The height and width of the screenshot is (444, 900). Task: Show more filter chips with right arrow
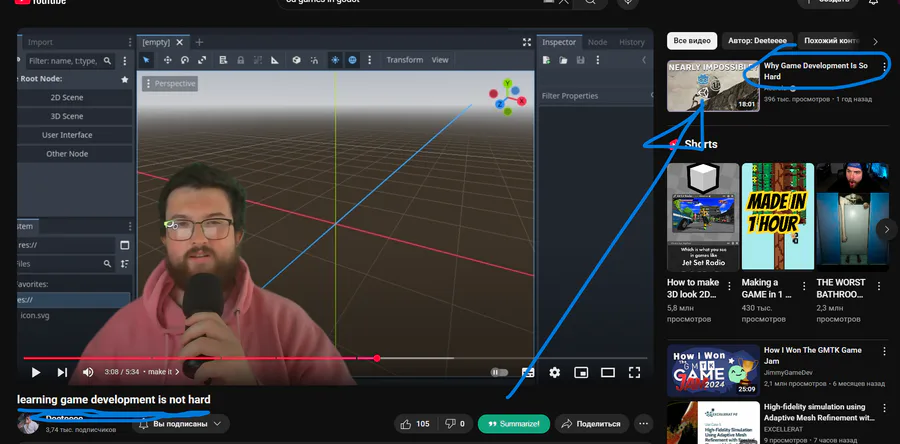tap(875, 41)
